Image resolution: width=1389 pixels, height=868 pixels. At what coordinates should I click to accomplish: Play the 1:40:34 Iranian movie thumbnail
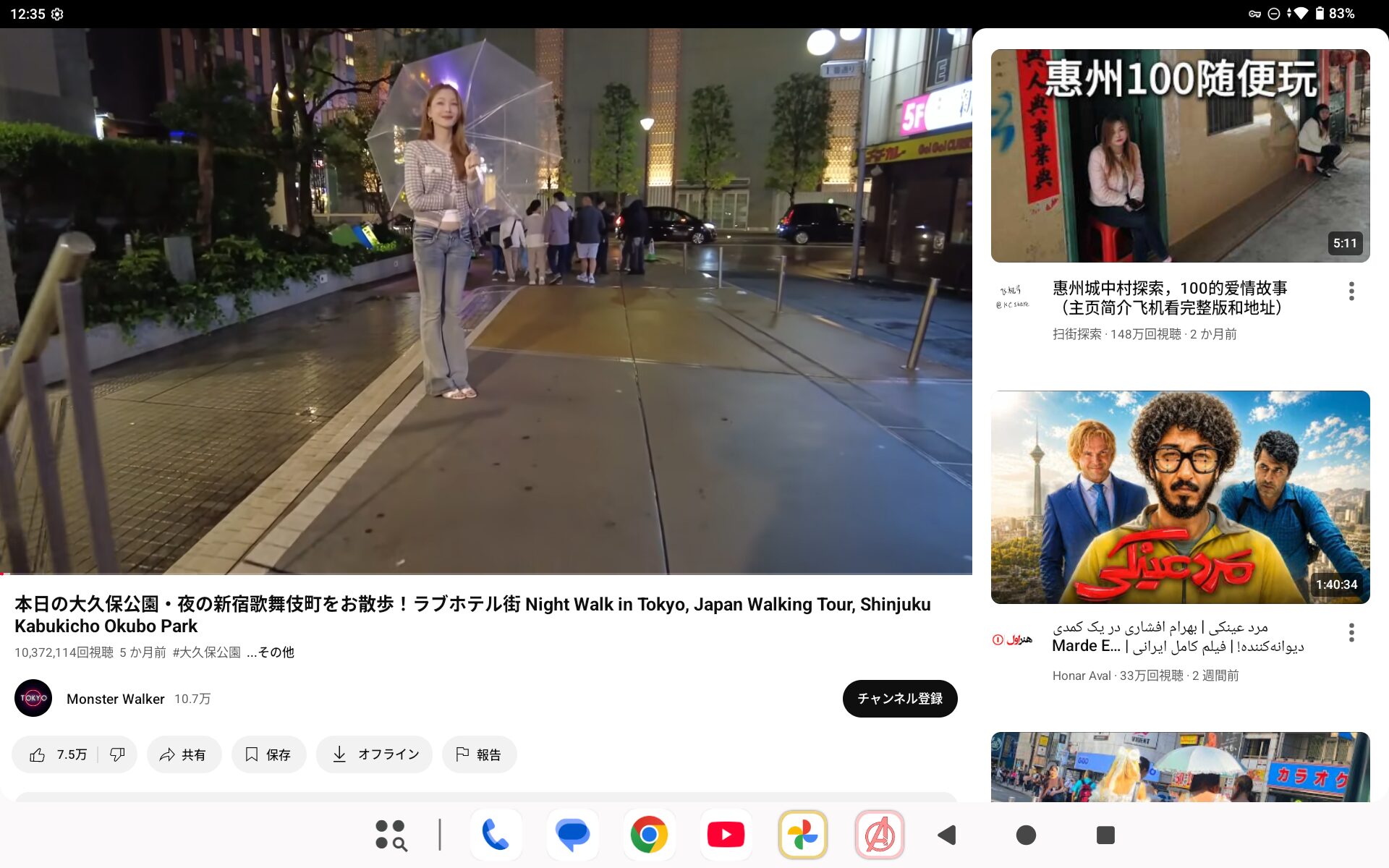(1180, 497)
